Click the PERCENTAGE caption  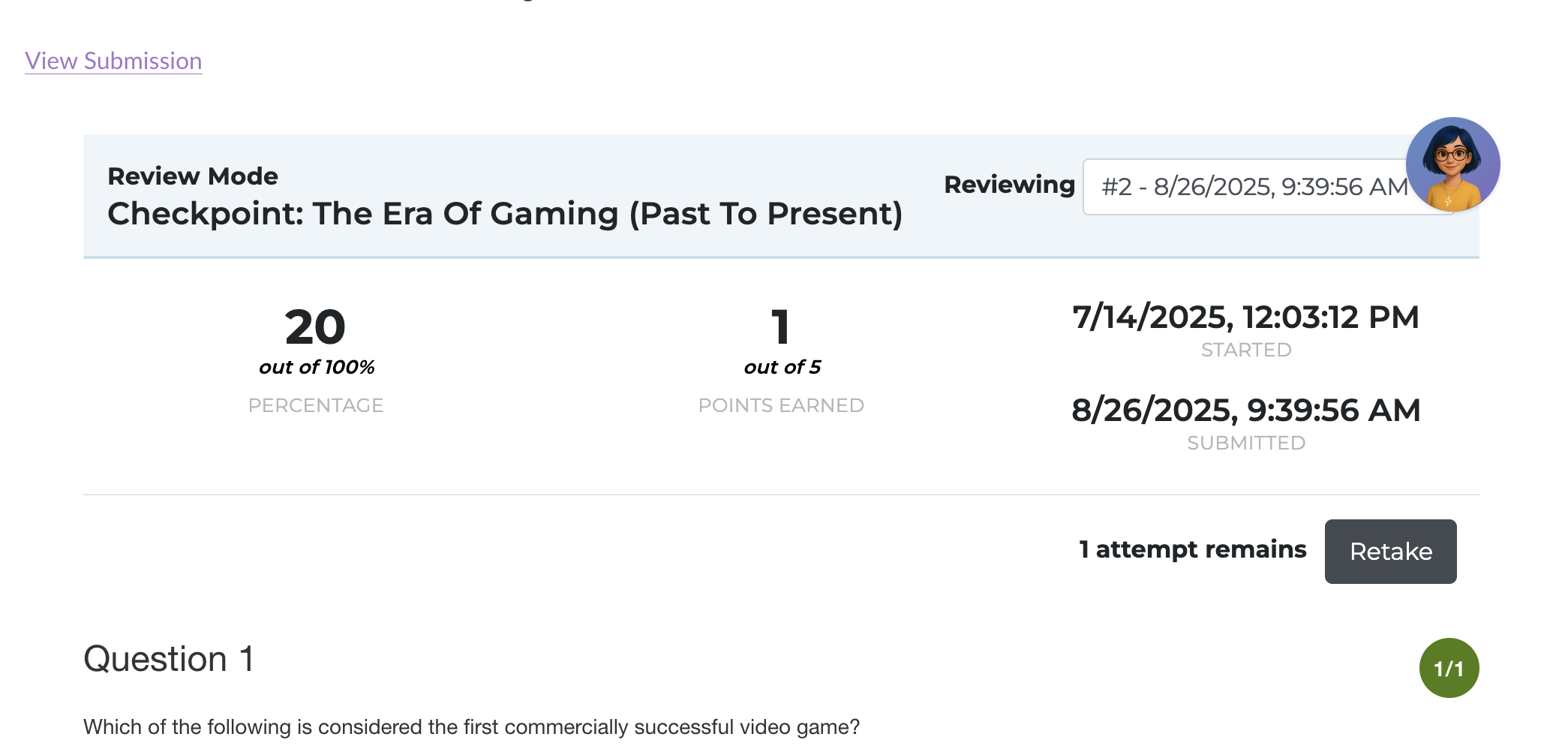tap(316, 405)
